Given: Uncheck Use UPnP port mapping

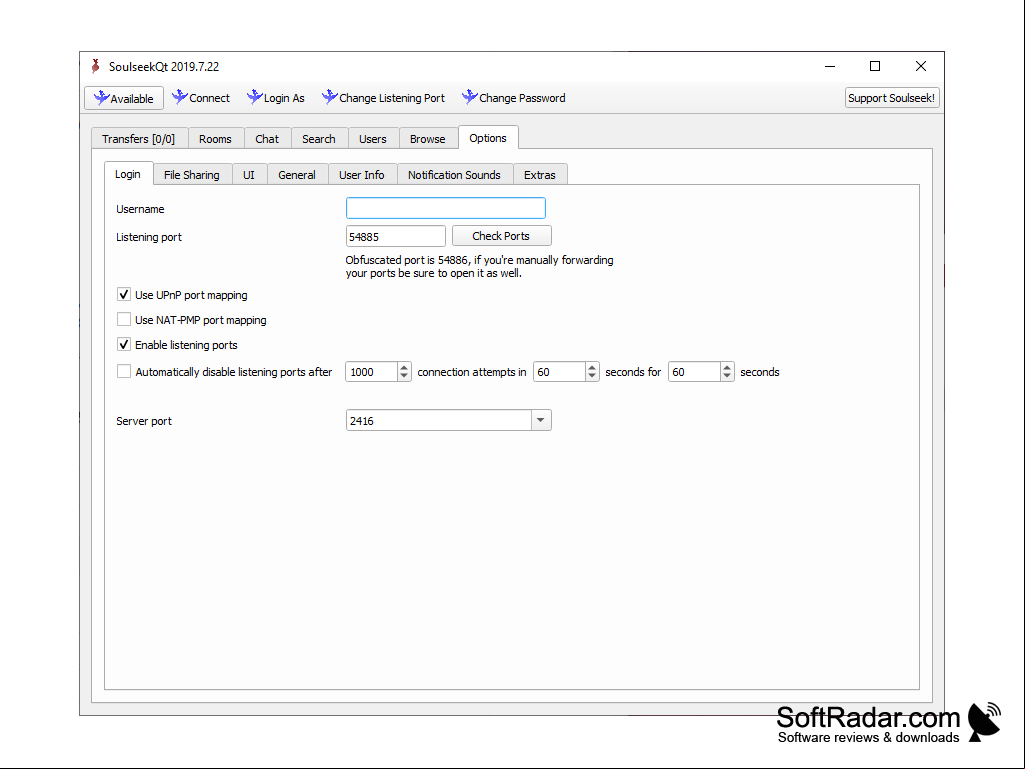Looking at the screenshot, I should 124,294.
